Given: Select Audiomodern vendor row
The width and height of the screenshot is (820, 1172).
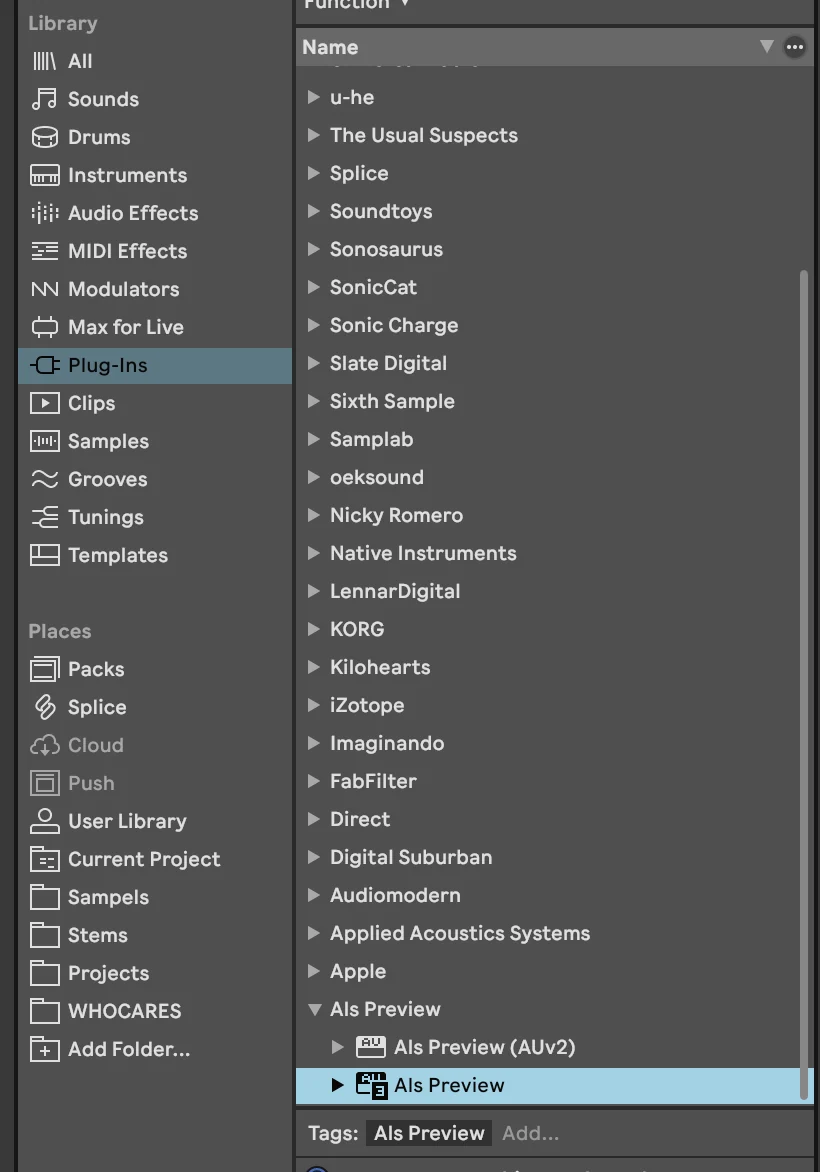Looking at the screenshot, I should [x=555, y=895].
